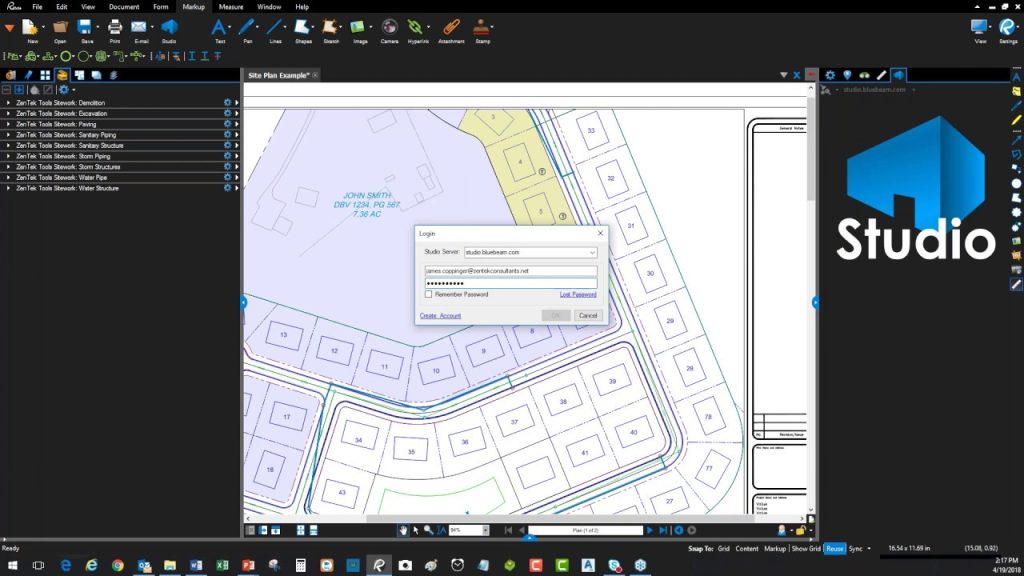1024x576 pixels.
Task: Click the Lost Password link
Action: tap(578, 295)
